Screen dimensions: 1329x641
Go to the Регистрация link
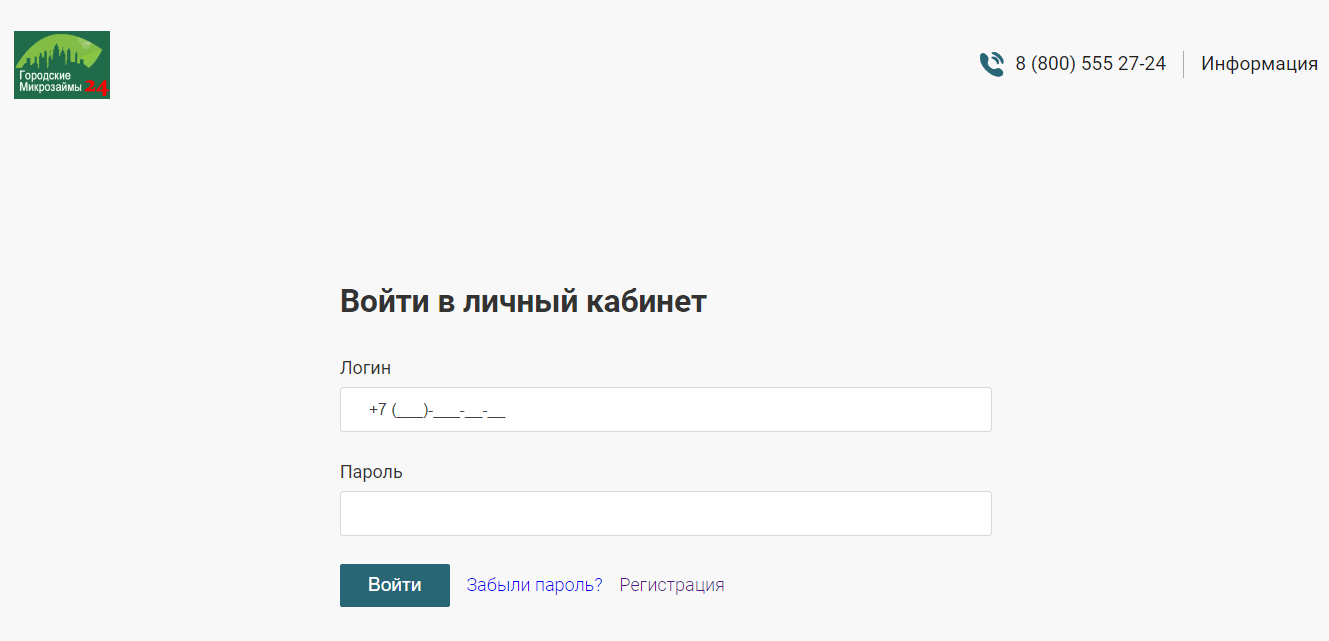coord(672,585)
